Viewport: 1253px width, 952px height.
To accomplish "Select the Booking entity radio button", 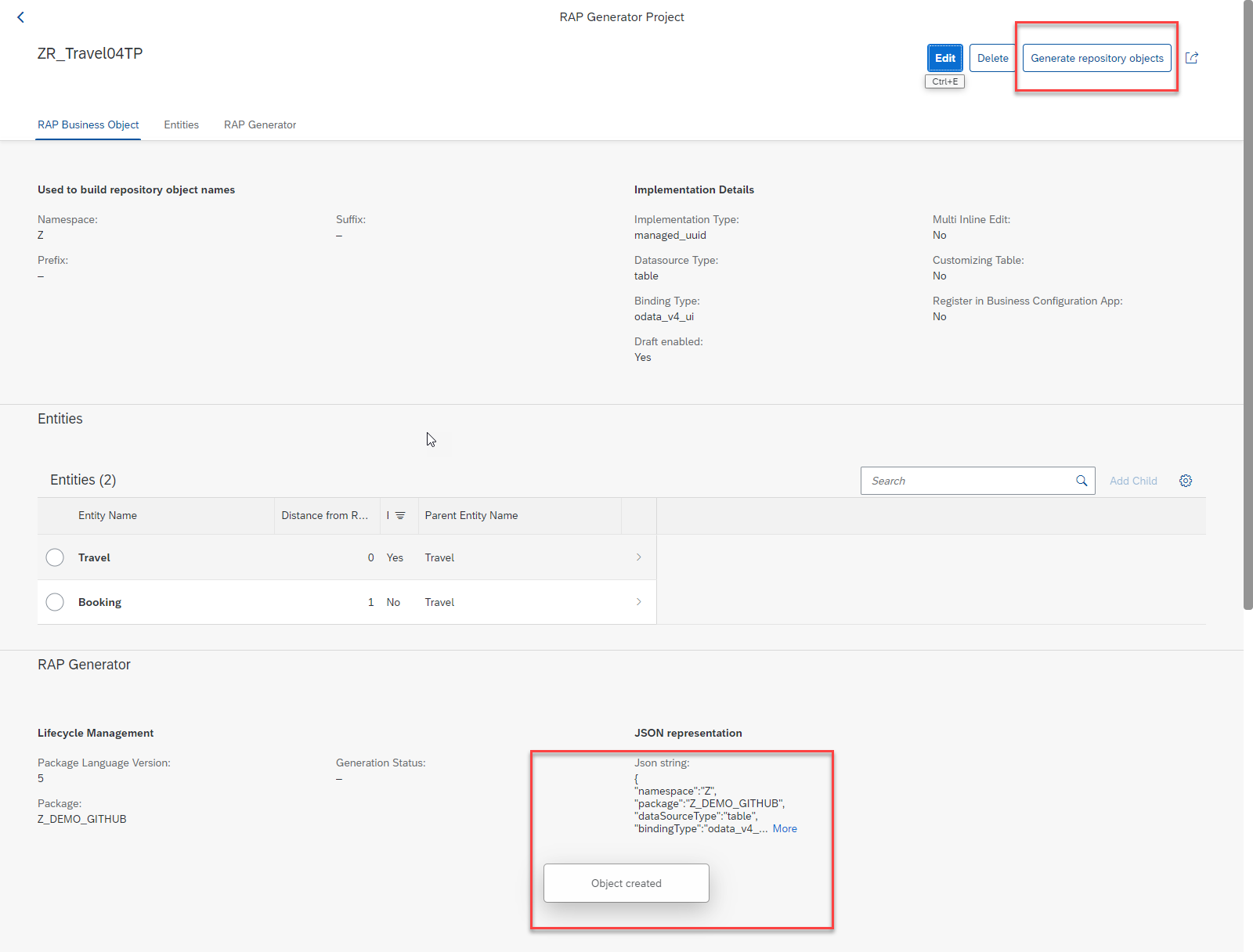I will (55, 602).
